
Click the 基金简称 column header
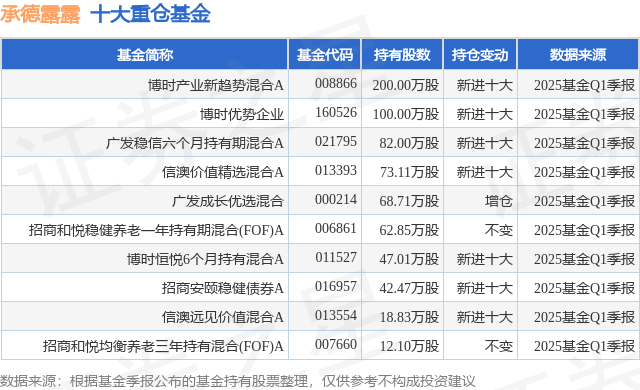coord(145,55)
